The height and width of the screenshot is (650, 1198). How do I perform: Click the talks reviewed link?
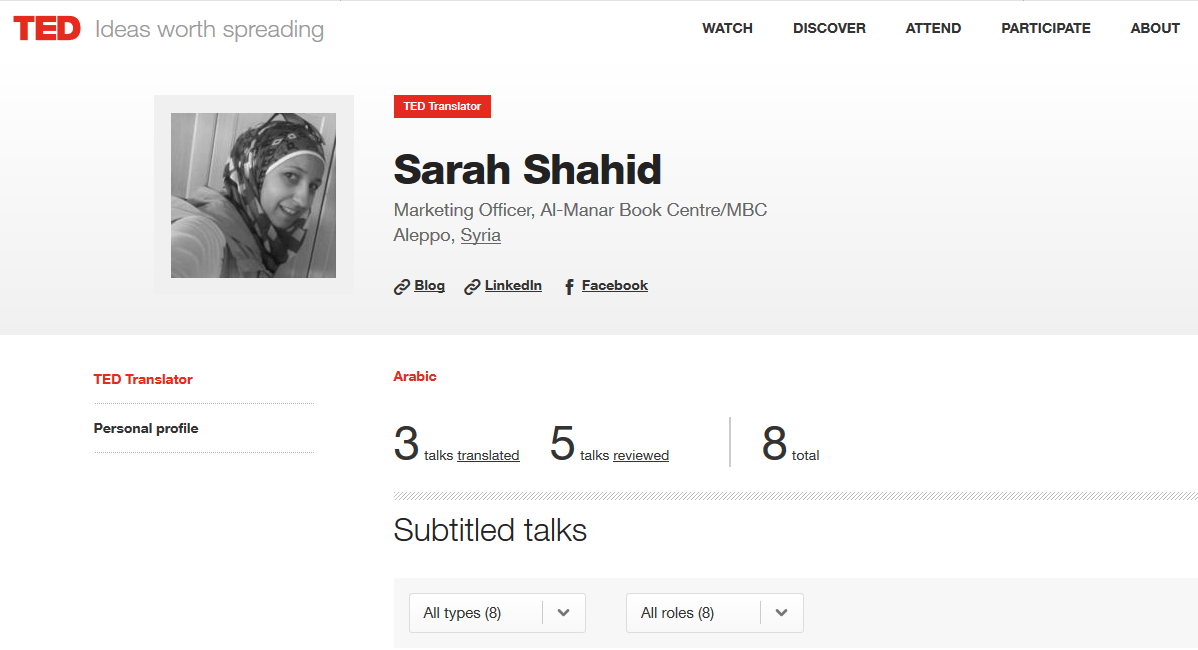pyautogui.click(x=641, y=455)
